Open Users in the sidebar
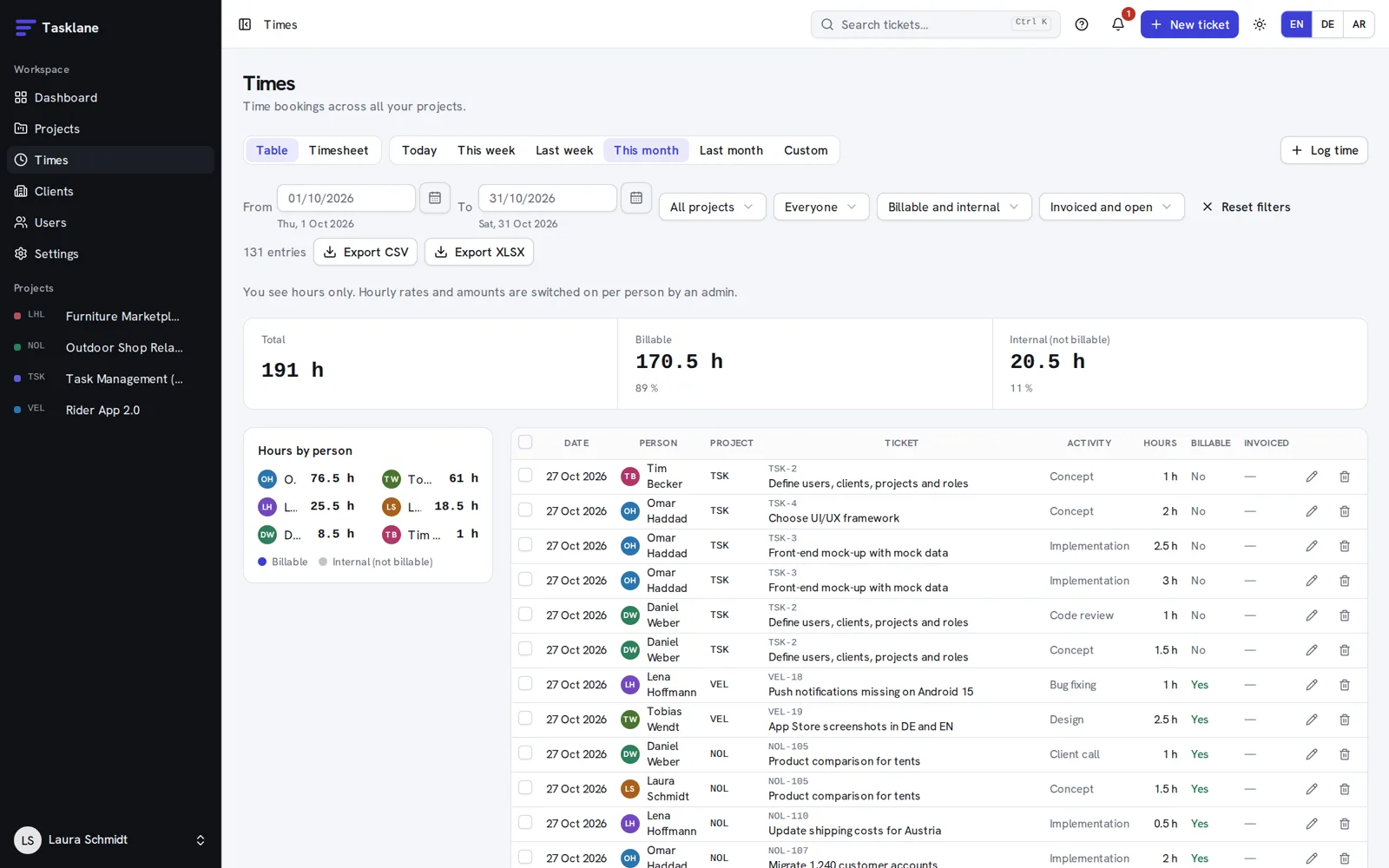The height and width of the screenshot is (868, 1389). (x=110, y=222)
